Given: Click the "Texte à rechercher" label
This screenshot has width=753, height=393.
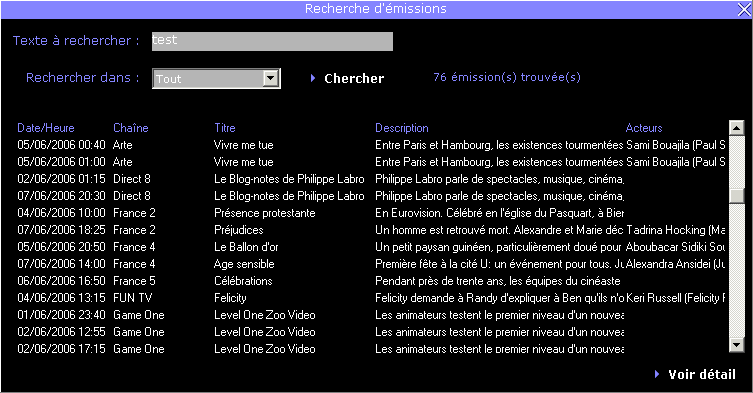Looking at the screenshot, I should [76, 40].
